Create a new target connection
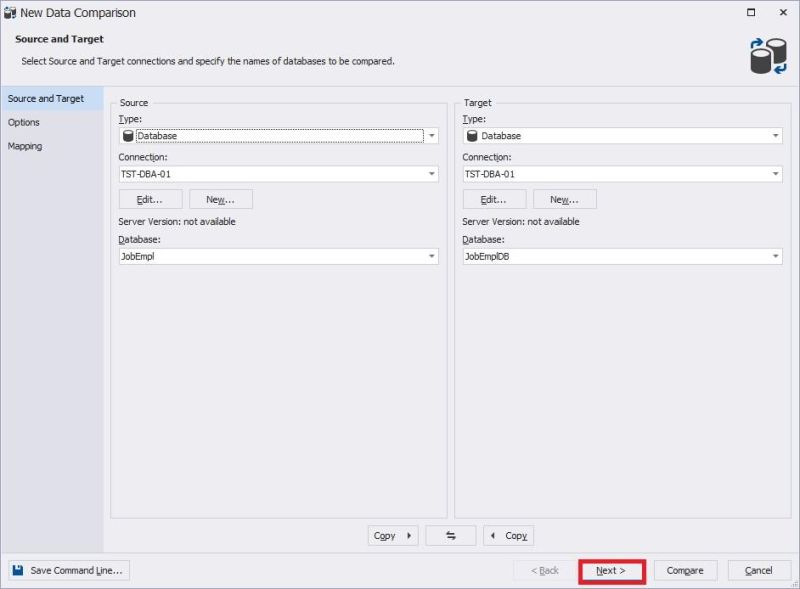Image resolution: width=800 pixels, height=589 pixels. (x=565, y=198)
